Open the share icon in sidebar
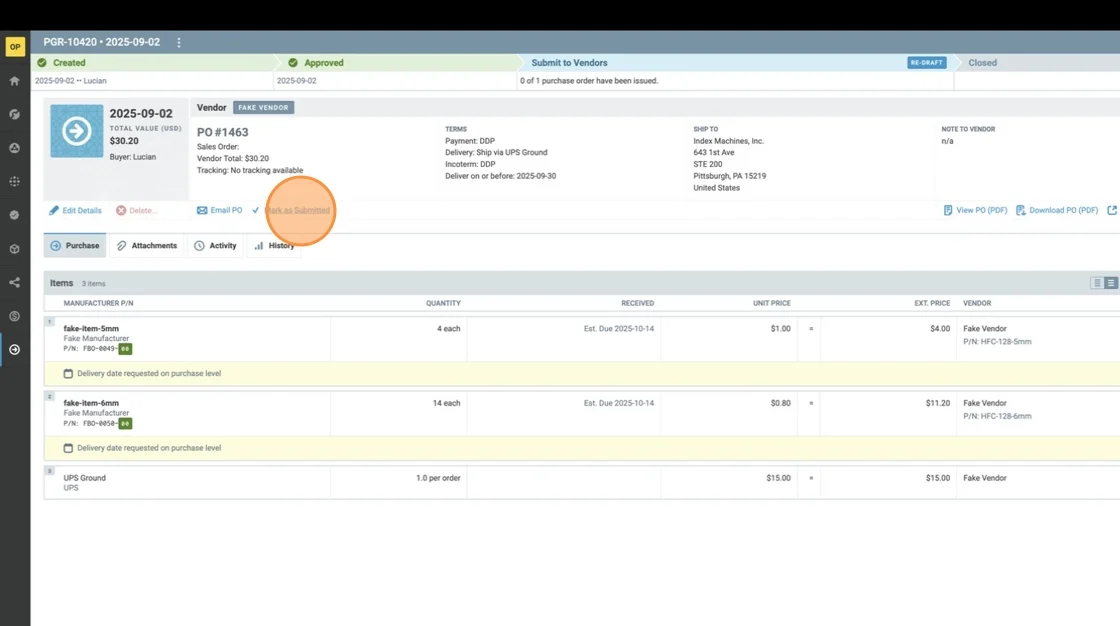This screenshot has height=626, width=1120. [x=15, y=283]
